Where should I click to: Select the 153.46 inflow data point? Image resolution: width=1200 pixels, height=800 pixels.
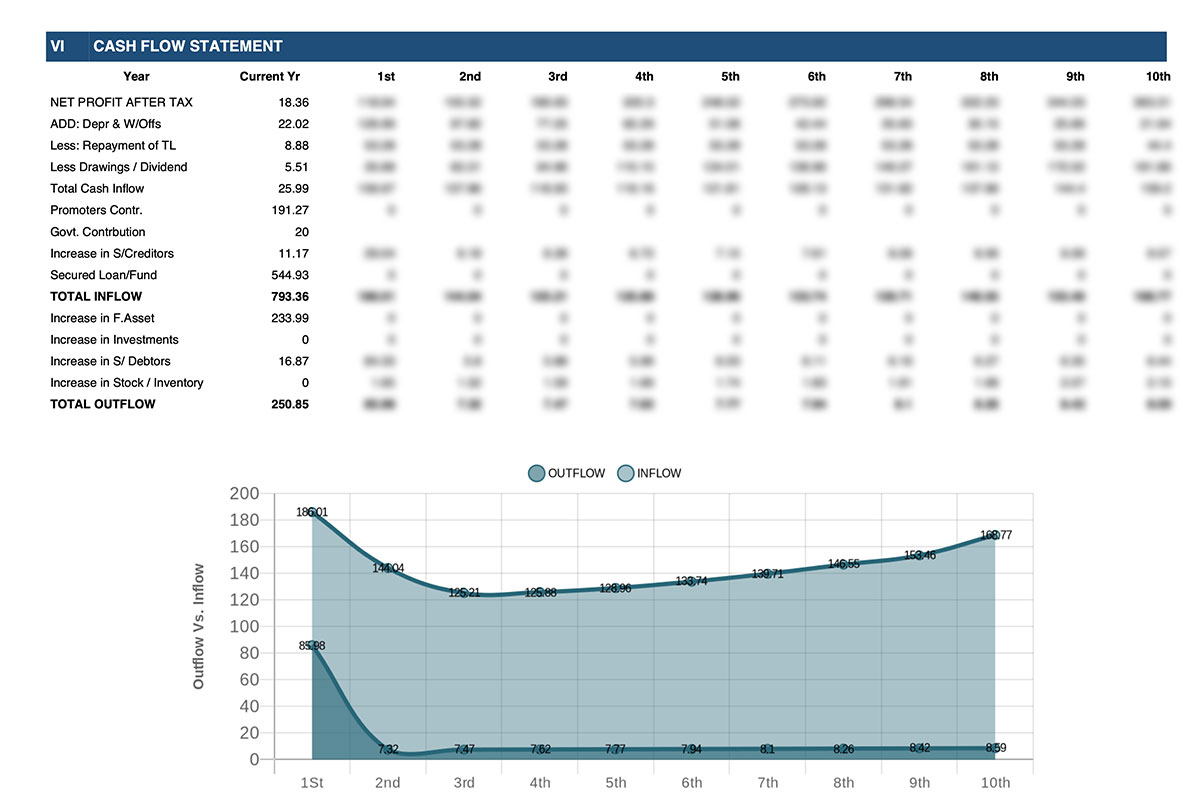pos(920,555)
